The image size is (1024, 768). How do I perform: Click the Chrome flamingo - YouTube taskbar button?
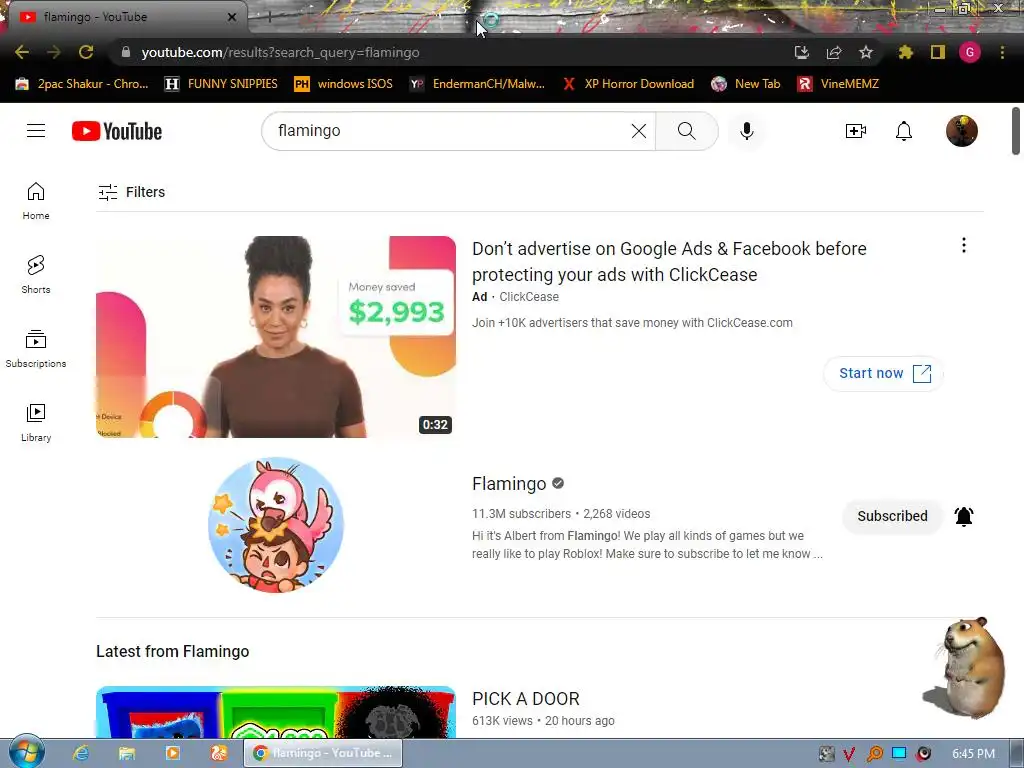click(x=323, y=753)
